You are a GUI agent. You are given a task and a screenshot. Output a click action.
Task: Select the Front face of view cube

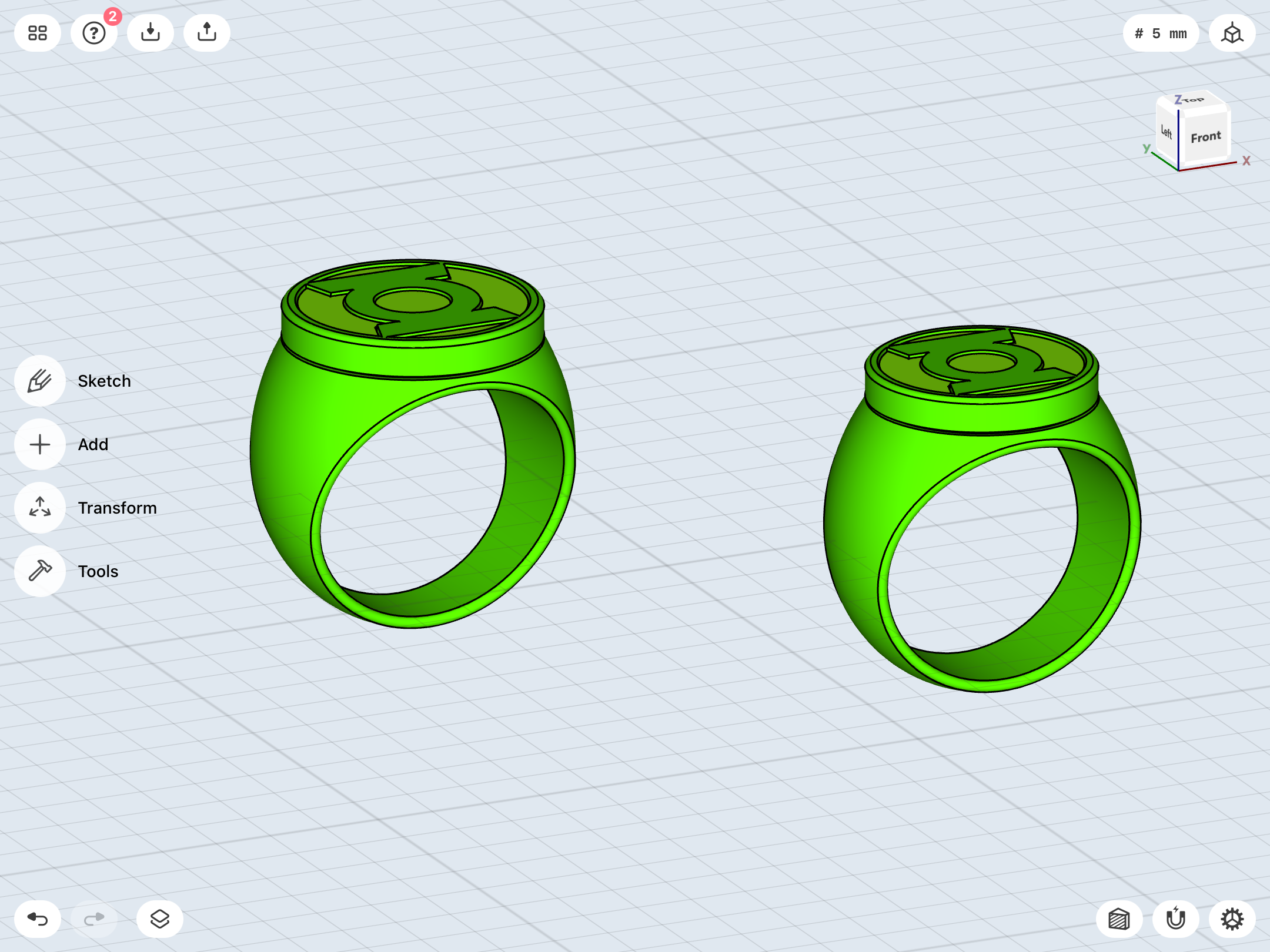coord(1205,137)
